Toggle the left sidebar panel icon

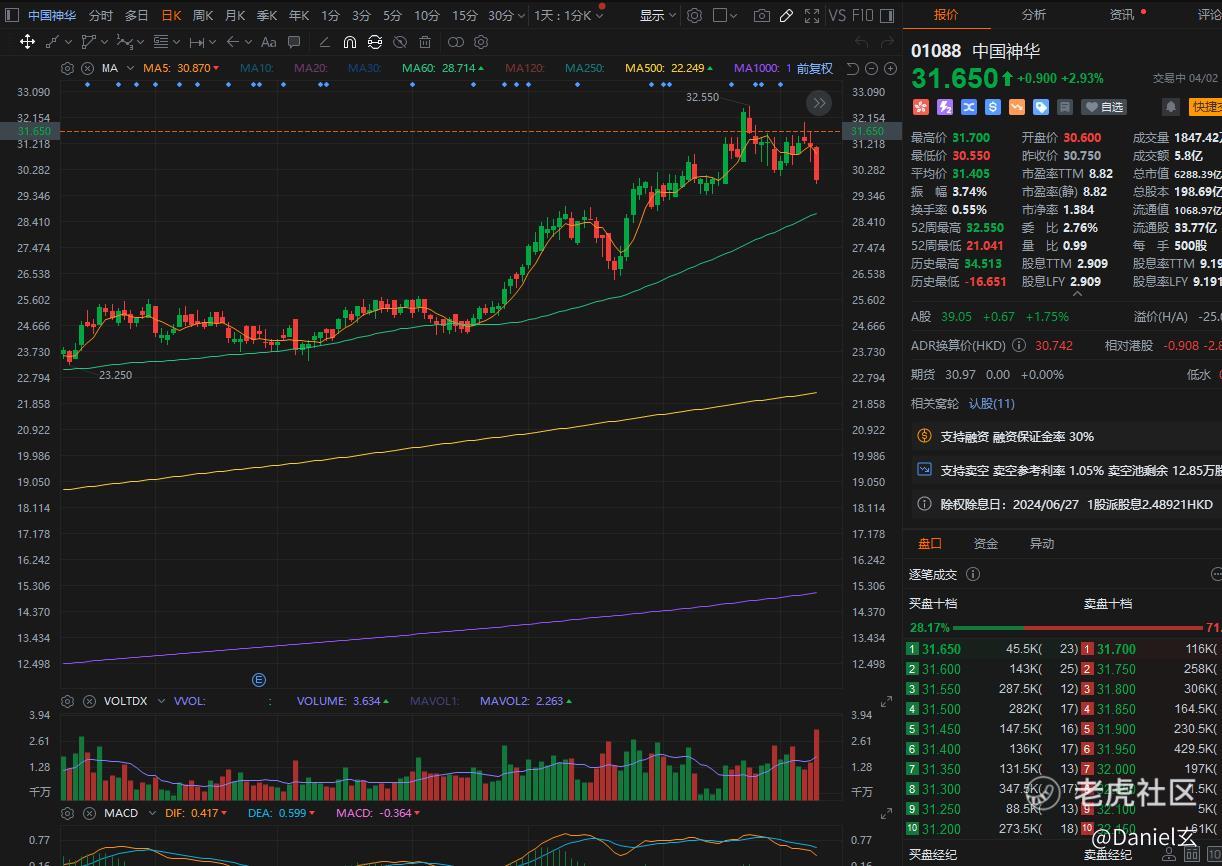coord(12,16)
